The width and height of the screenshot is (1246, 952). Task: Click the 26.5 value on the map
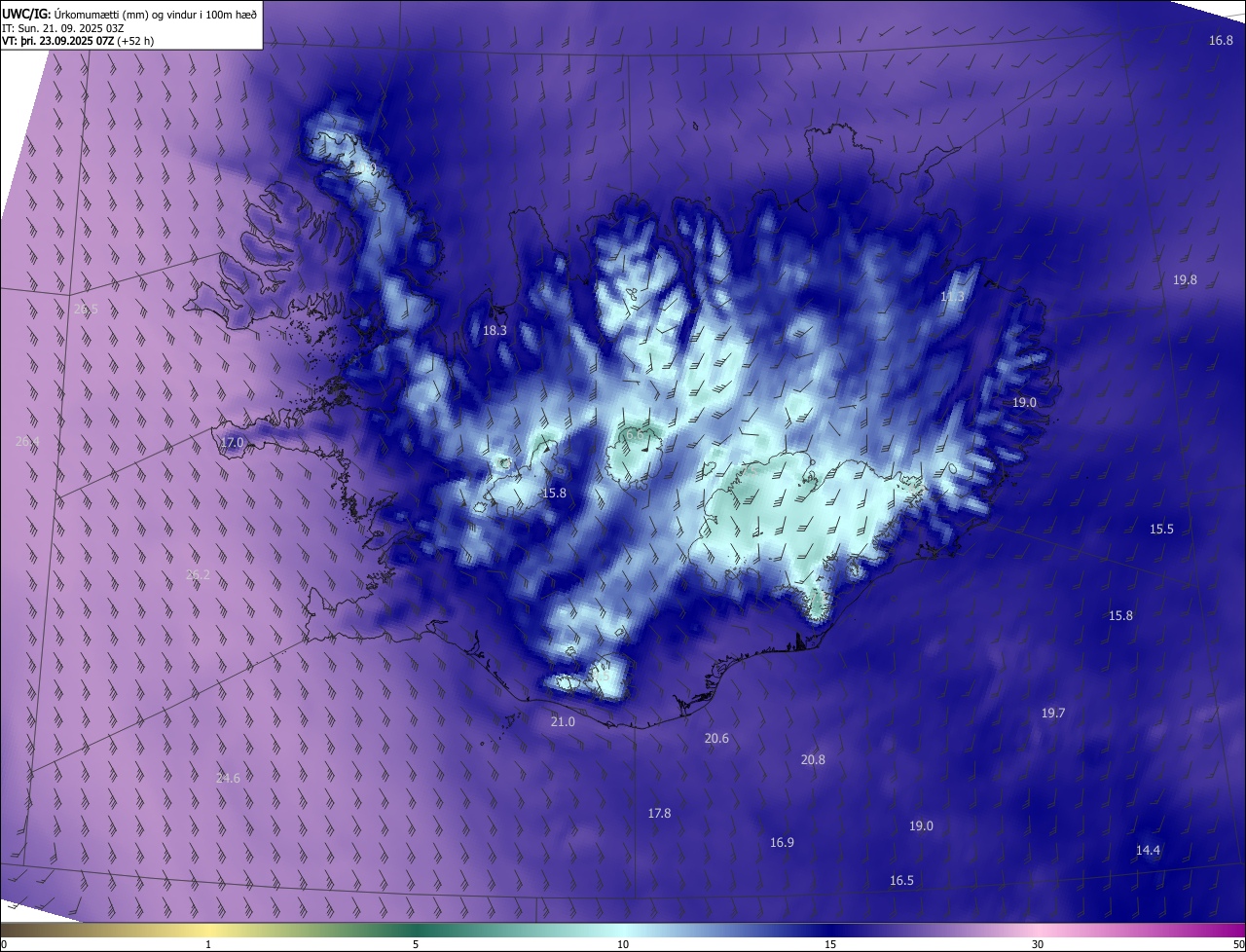click(86, 309)
